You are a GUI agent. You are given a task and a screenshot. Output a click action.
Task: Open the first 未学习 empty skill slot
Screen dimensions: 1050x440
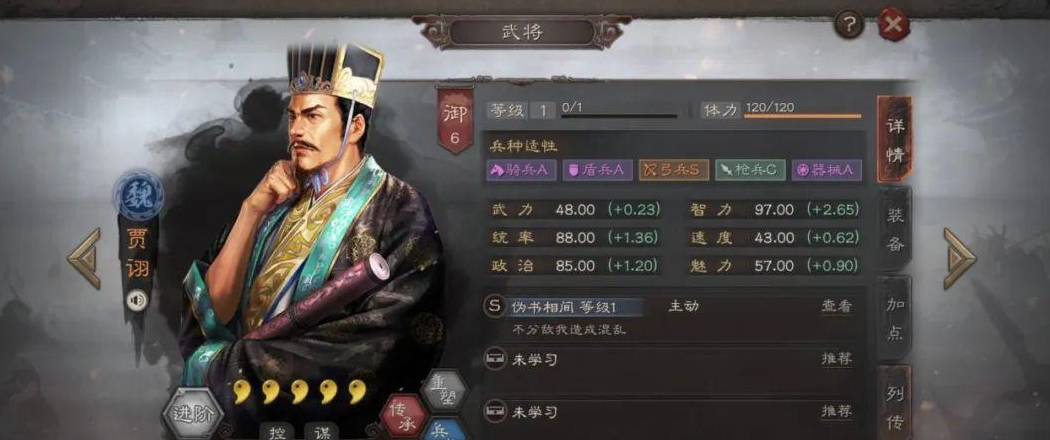[670, 359]
